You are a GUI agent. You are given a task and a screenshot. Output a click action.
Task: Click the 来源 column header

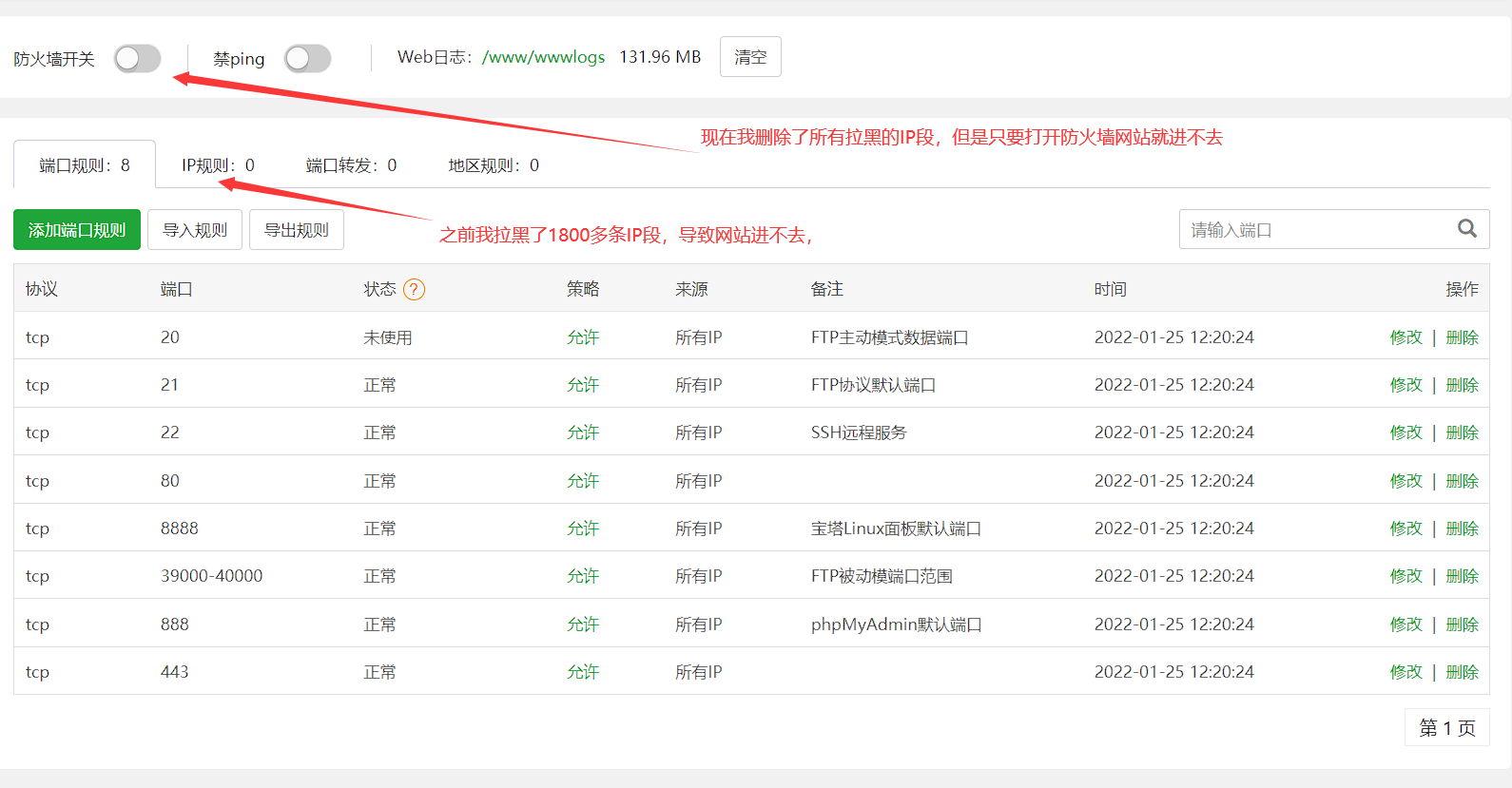[691, 289]
